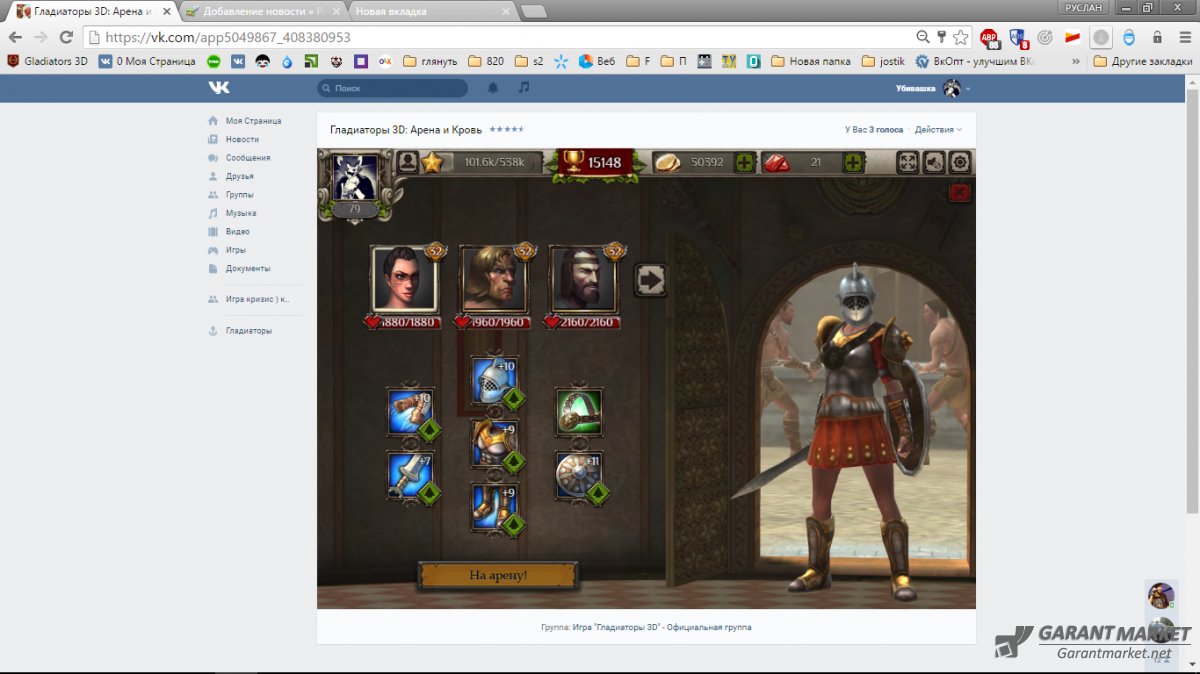Click the player avatar portrait with level 79
Screen dimensions: 1200x674
point(355,178)
